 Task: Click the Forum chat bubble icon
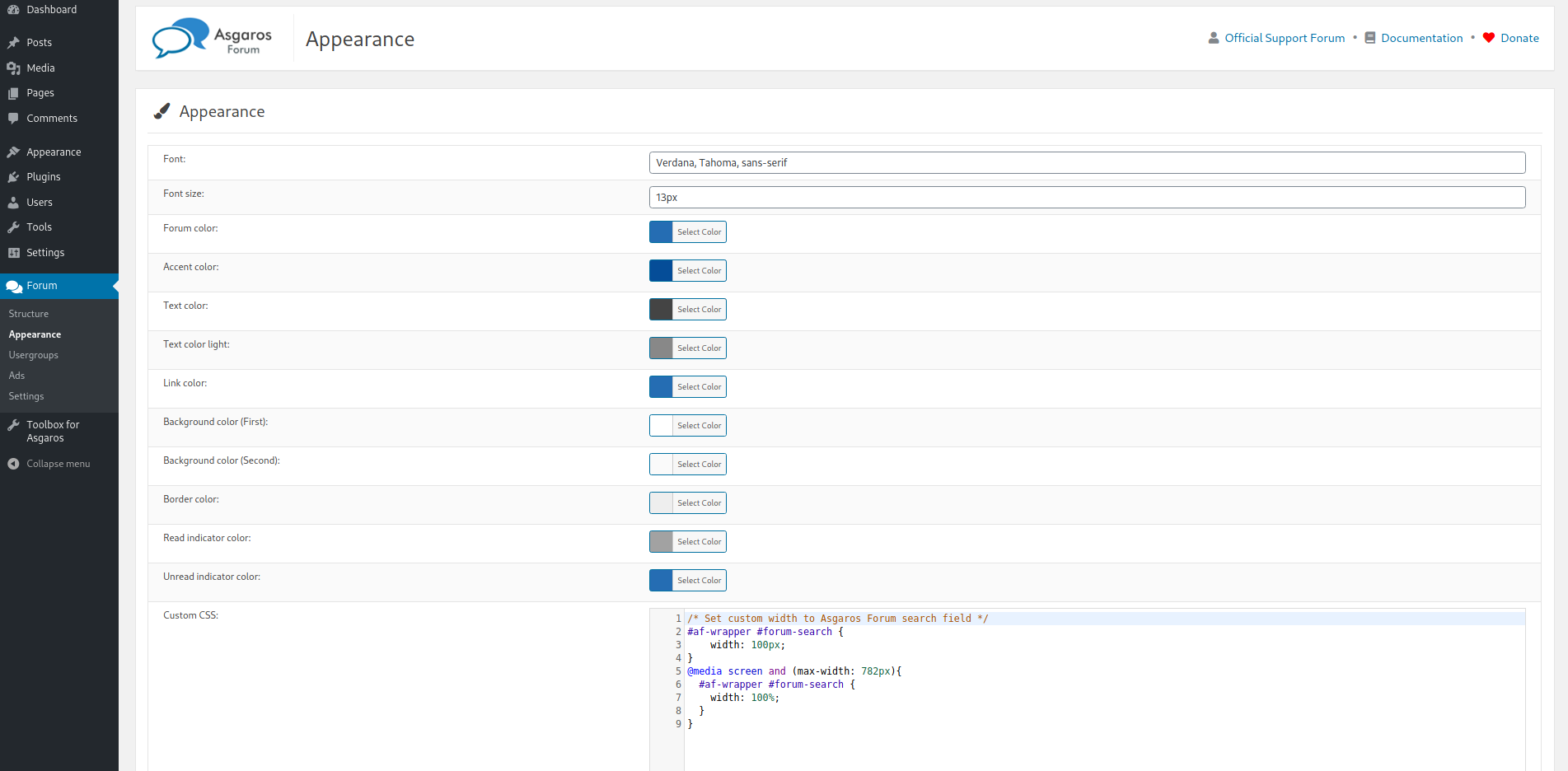(x=14, y=285)
